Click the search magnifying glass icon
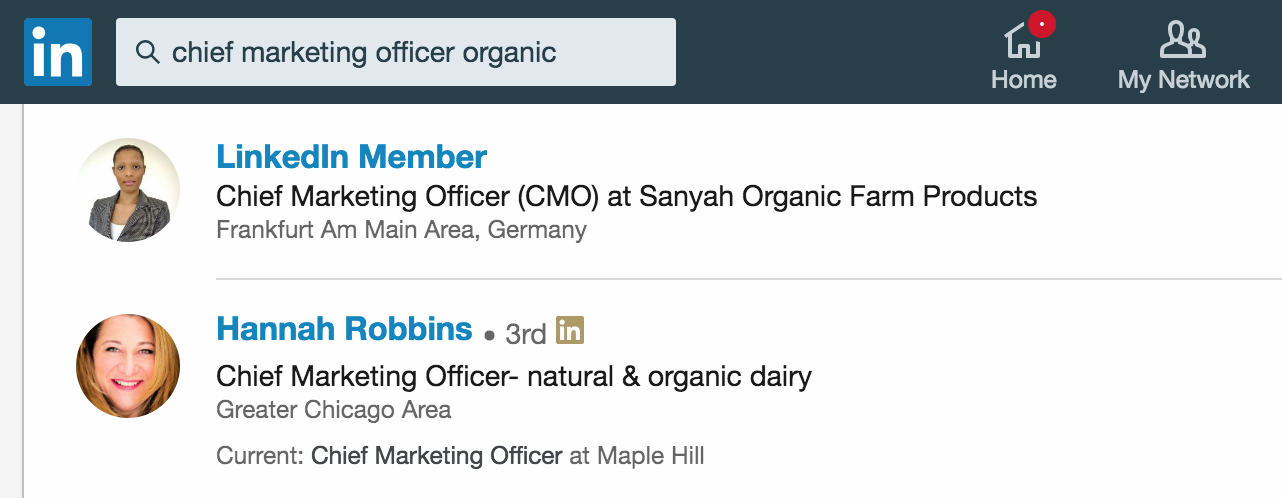The height and width of the screenshot is (498, 1282). 148,52
